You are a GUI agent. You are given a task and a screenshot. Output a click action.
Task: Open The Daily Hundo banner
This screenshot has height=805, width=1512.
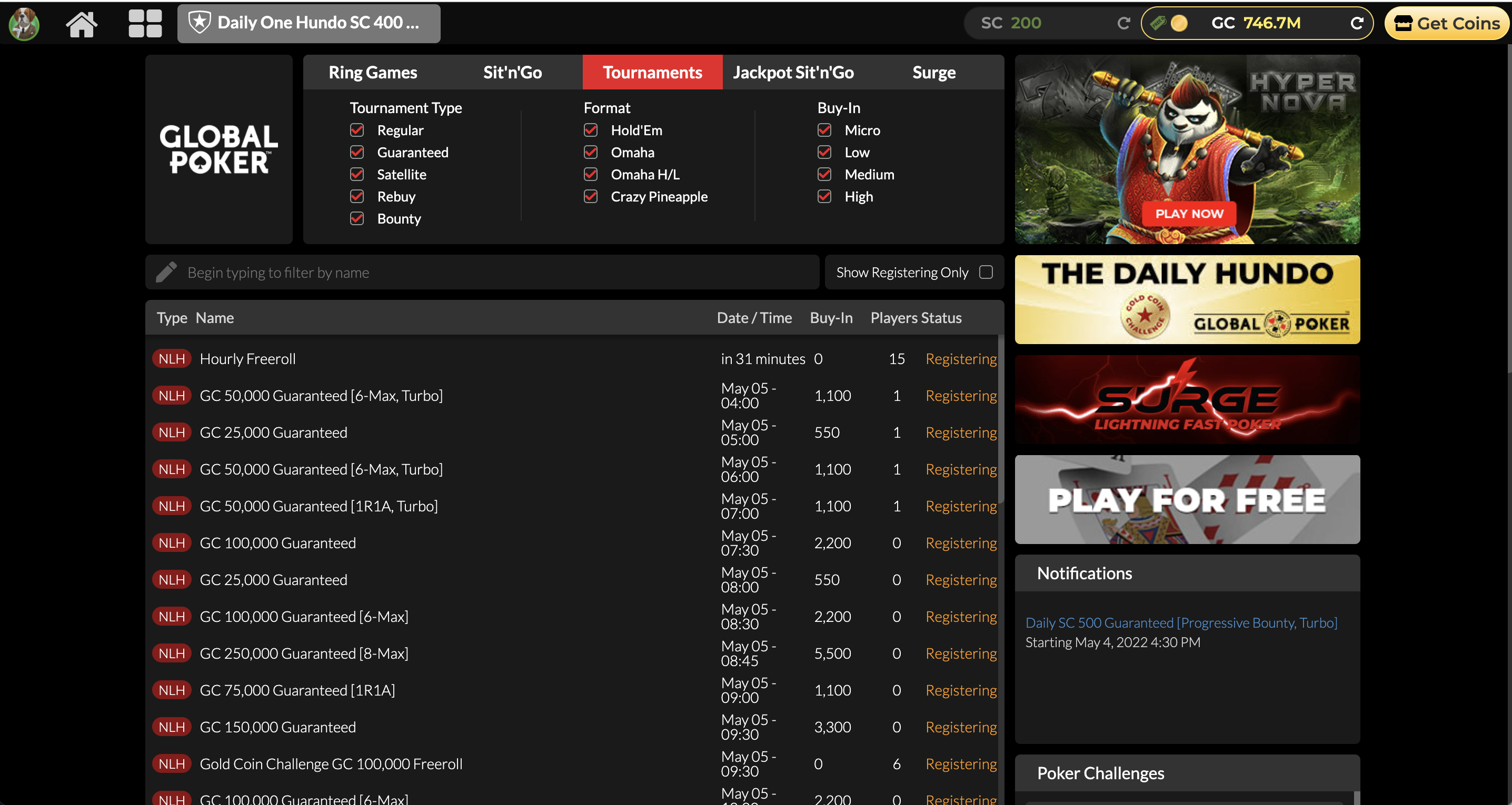point(1187,299)
